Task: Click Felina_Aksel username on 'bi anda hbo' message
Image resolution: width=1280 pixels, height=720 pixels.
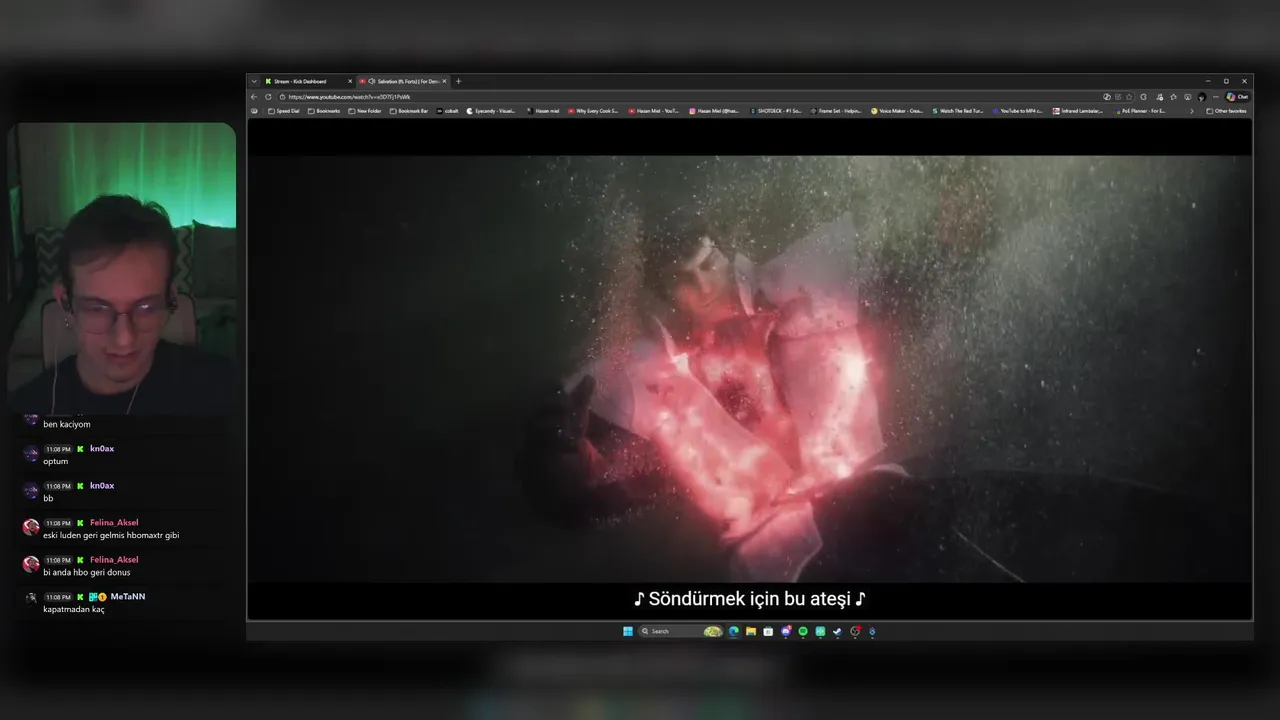Action: (x=114, y=560)
